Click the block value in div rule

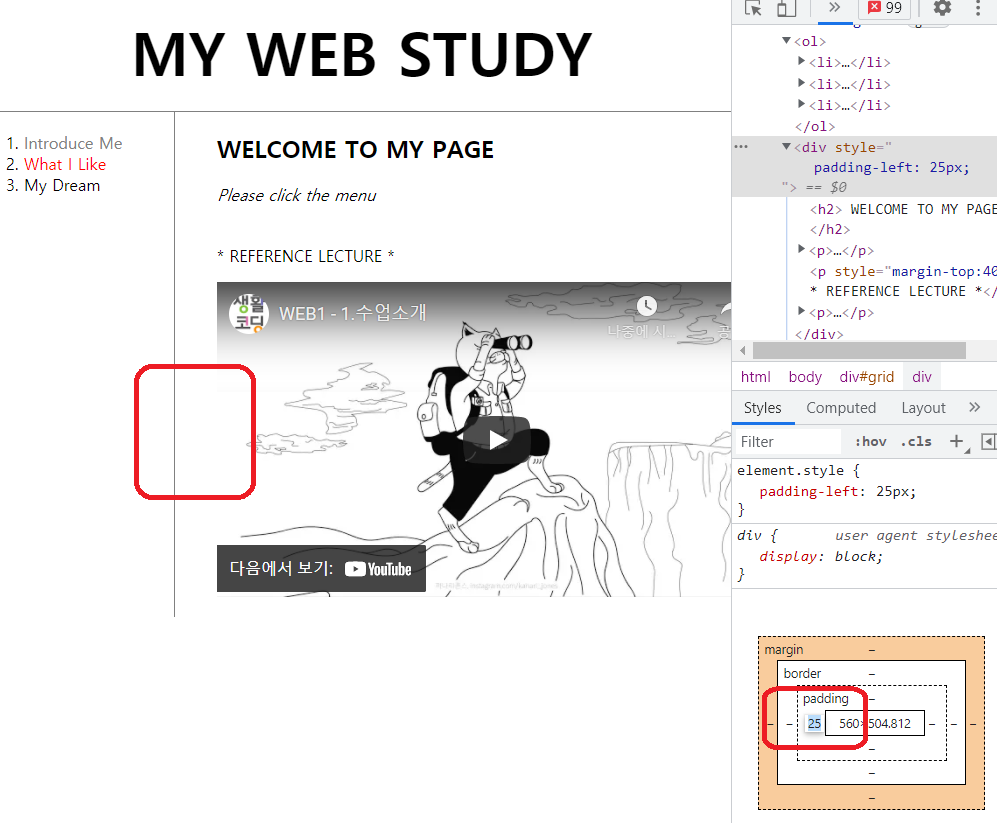[856, 556]
